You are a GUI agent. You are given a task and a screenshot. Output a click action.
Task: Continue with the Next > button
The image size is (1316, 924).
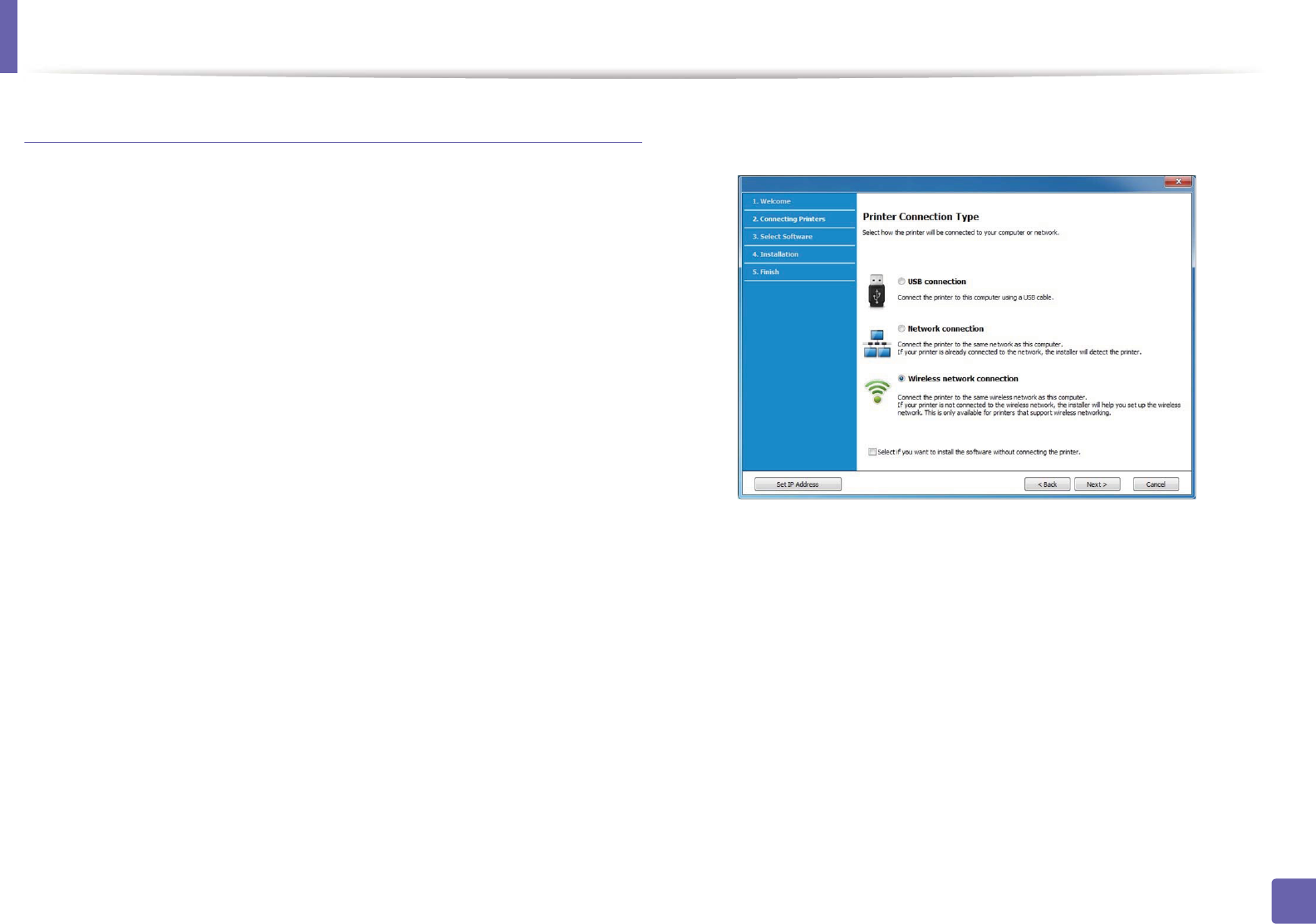(x=1097, y=484)
